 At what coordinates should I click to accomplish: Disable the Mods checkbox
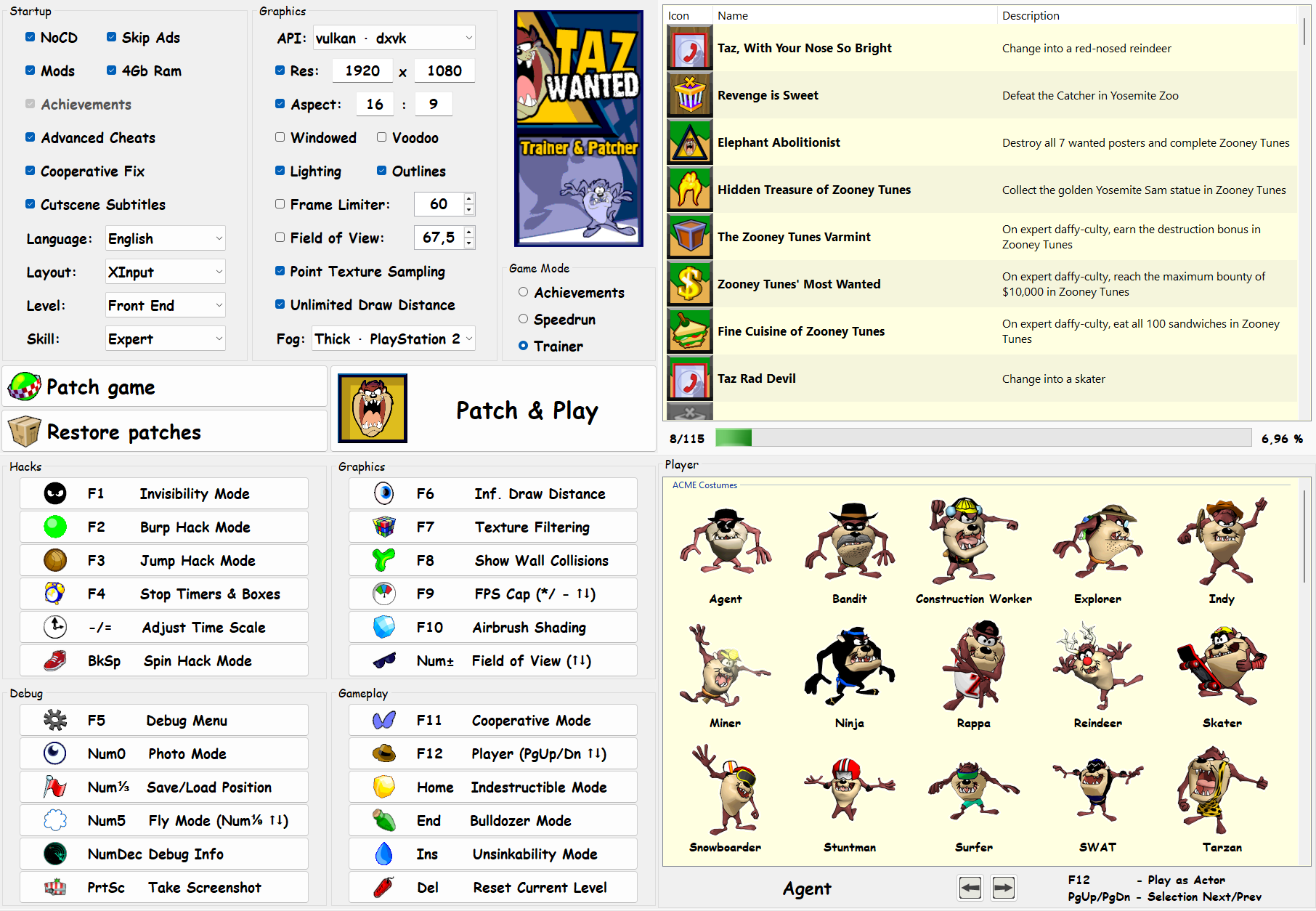30,70
